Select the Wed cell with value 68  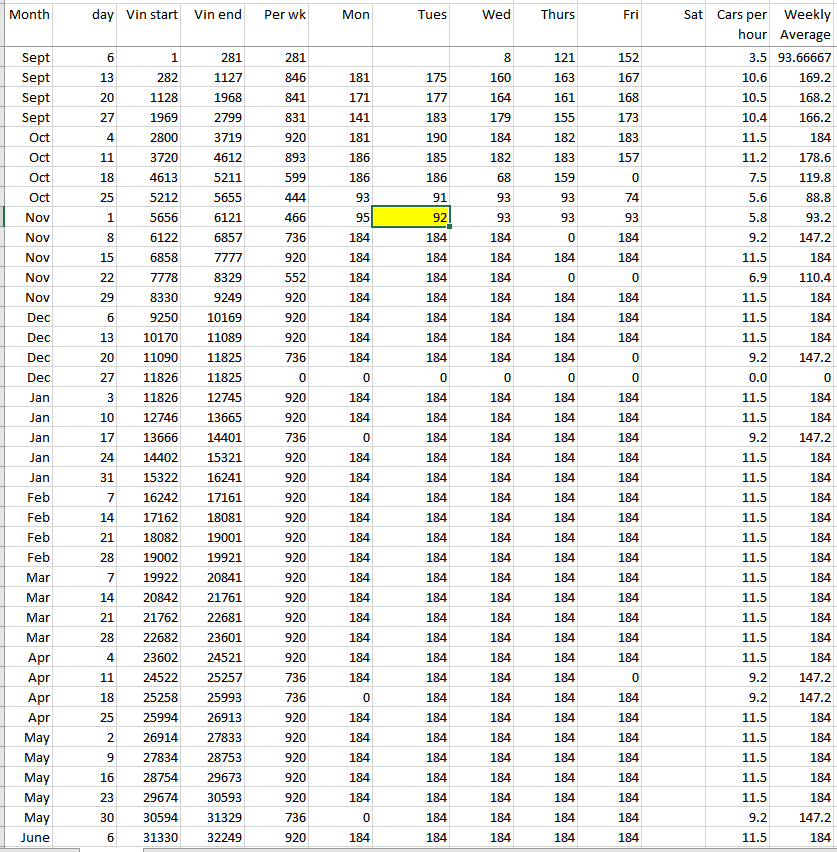[x=482, y=177]
